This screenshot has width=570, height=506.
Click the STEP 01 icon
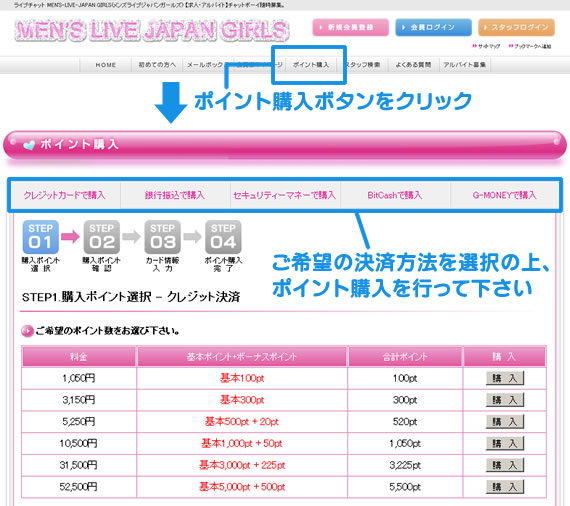[40, 237]
